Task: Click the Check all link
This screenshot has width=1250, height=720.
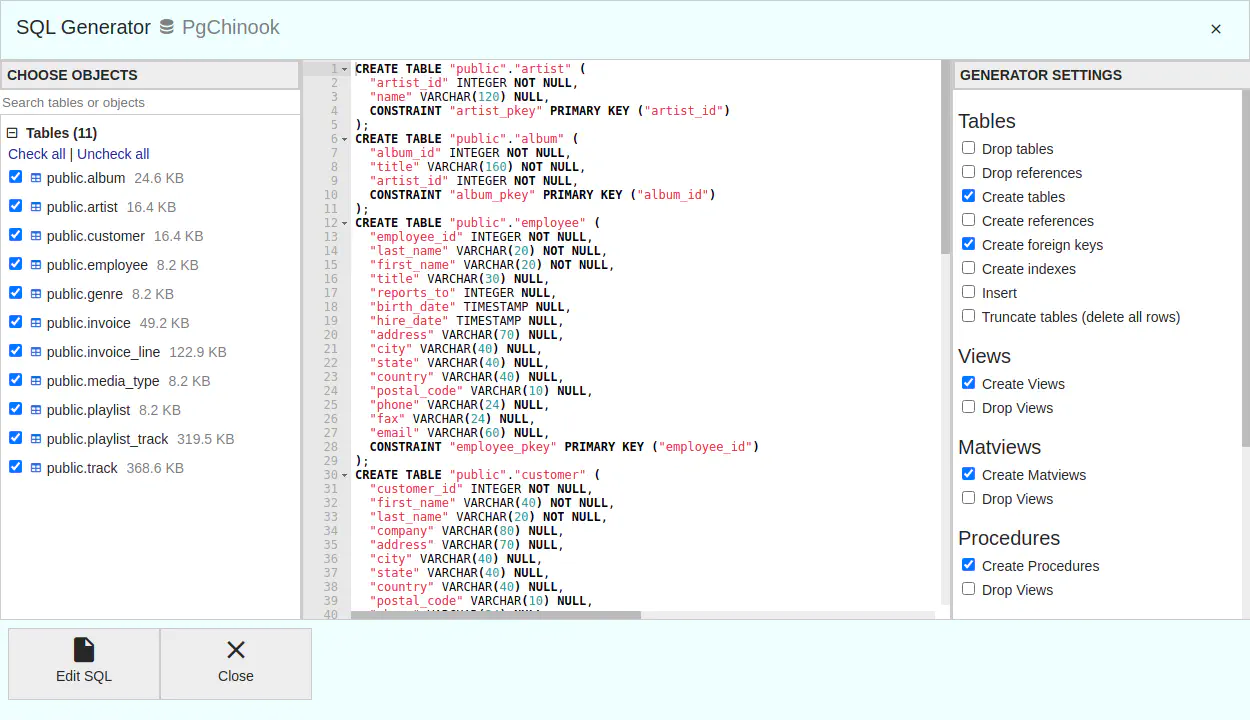Action: tap(37, 154)
